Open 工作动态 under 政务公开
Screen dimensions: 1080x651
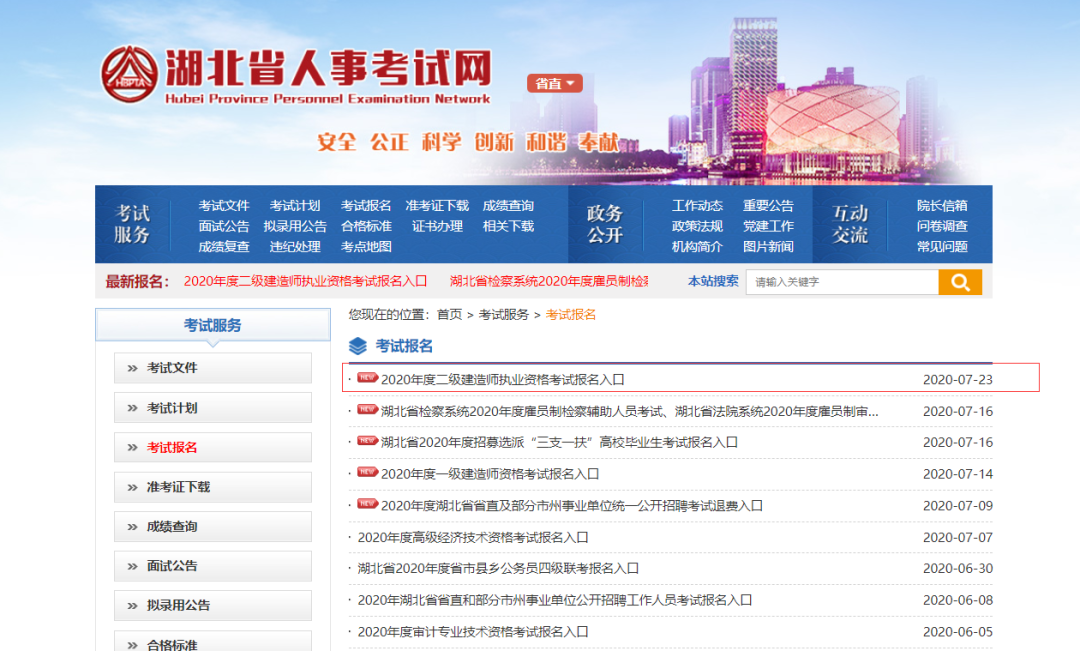click(697, 205)
